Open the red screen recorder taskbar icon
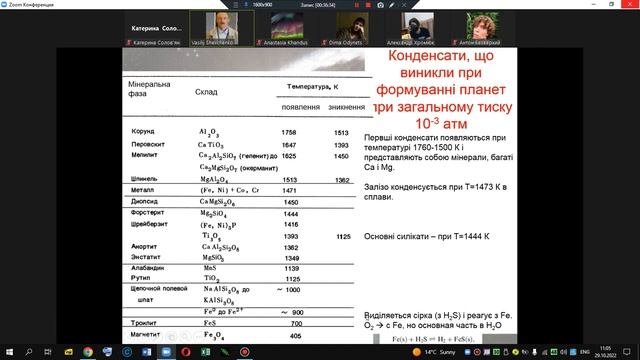The width and height of the screenshot is (640, 360). (244, 352)
